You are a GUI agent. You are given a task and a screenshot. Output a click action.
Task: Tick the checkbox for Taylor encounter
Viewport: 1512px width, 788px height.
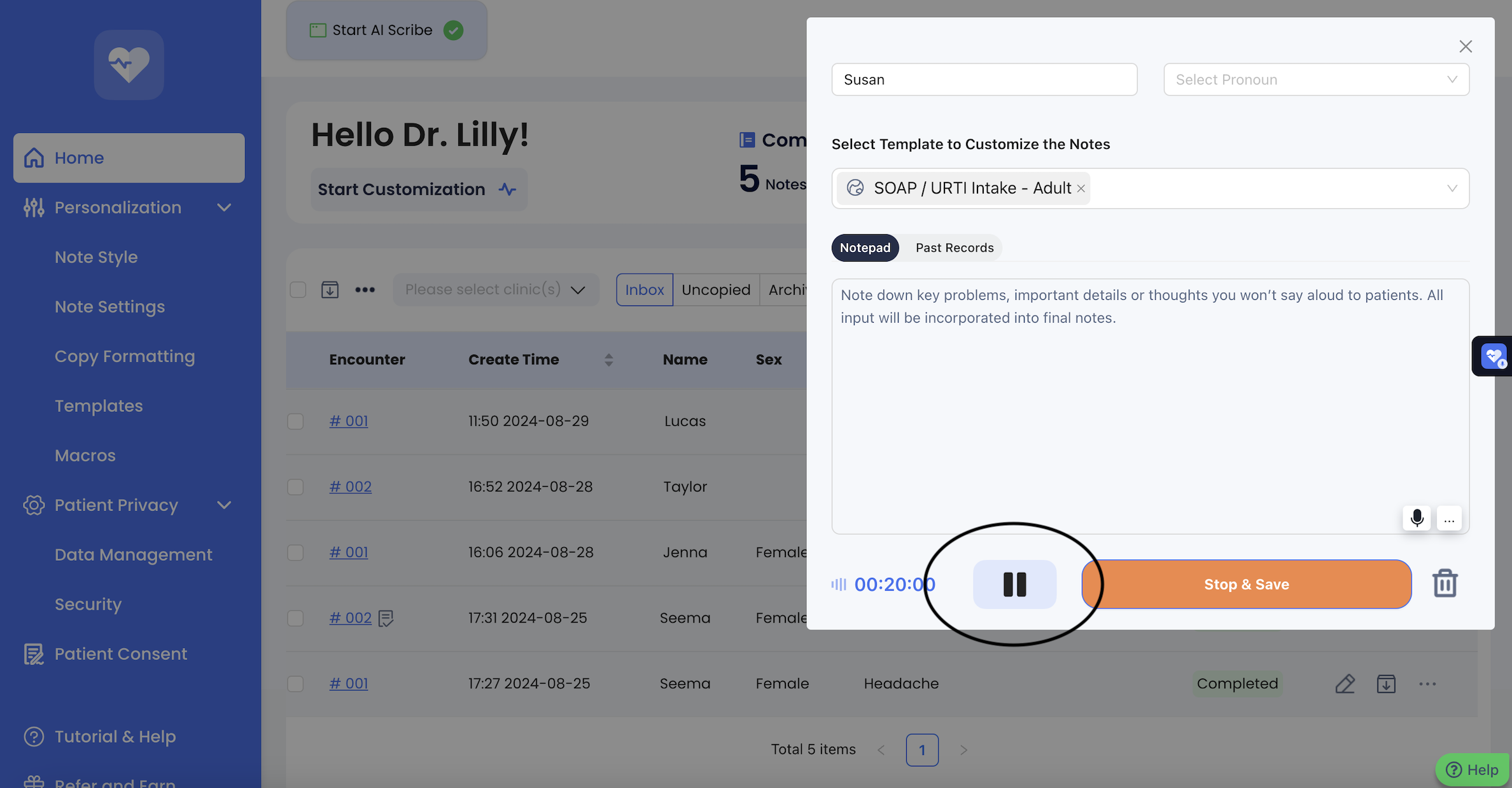(295, 487)
